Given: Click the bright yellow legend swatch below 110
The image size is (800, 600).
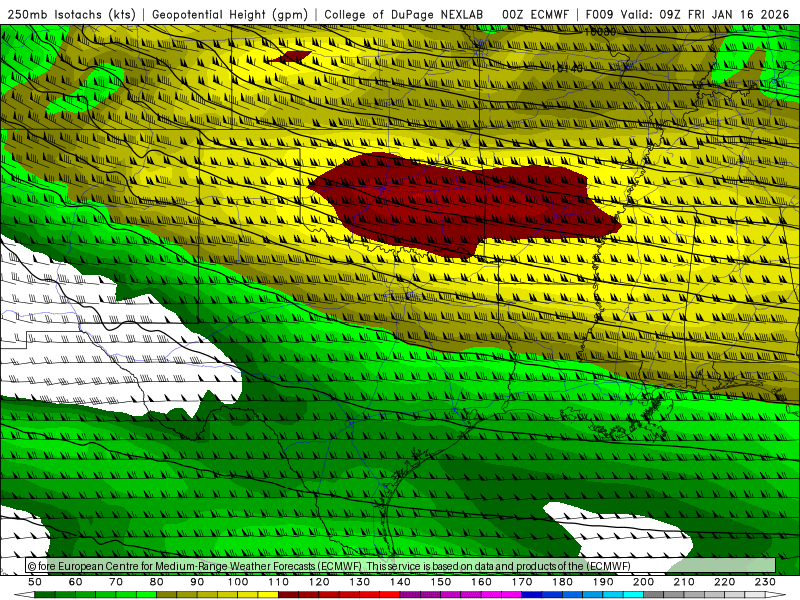Looking at the screenshot, I should pyautogui.click(x=268, y=595).
